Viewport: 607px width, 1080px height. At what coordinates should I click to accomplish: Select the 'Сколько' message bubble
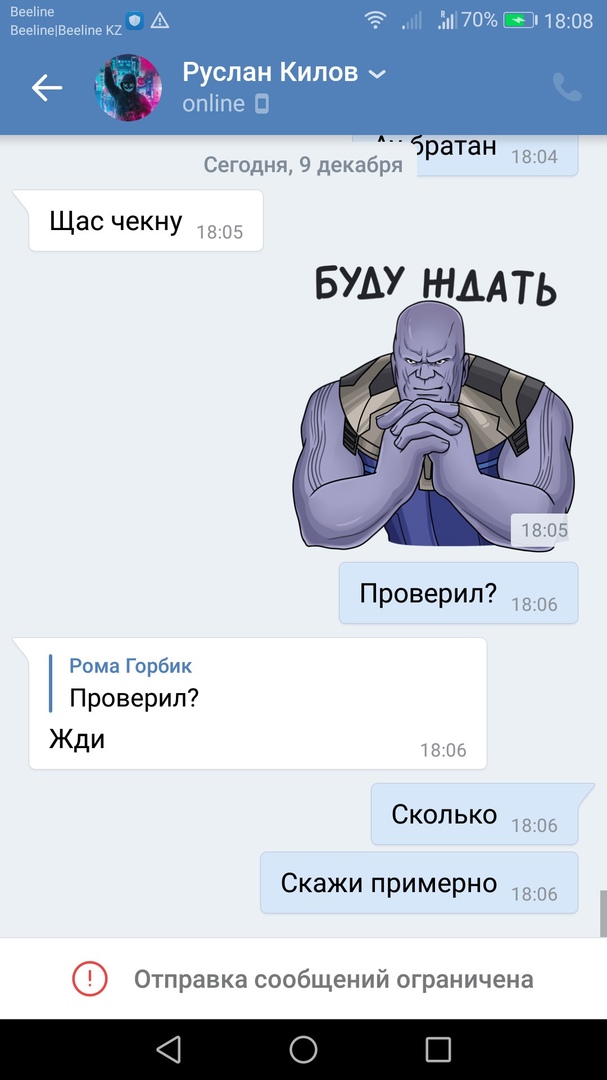pos(475,814)
